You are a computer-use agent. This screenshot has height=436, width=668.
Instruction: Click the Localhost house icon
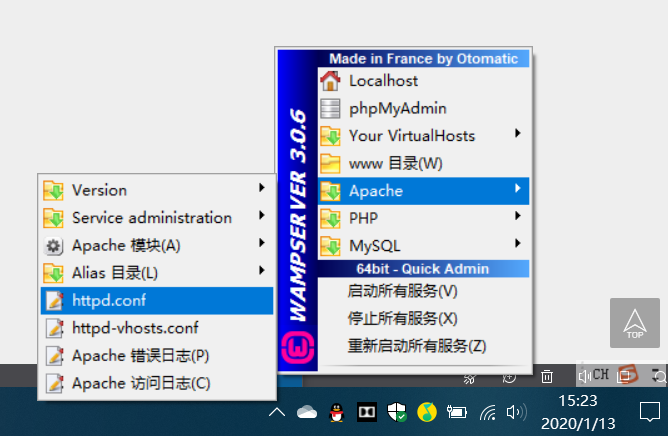click(x=330, y=81)
